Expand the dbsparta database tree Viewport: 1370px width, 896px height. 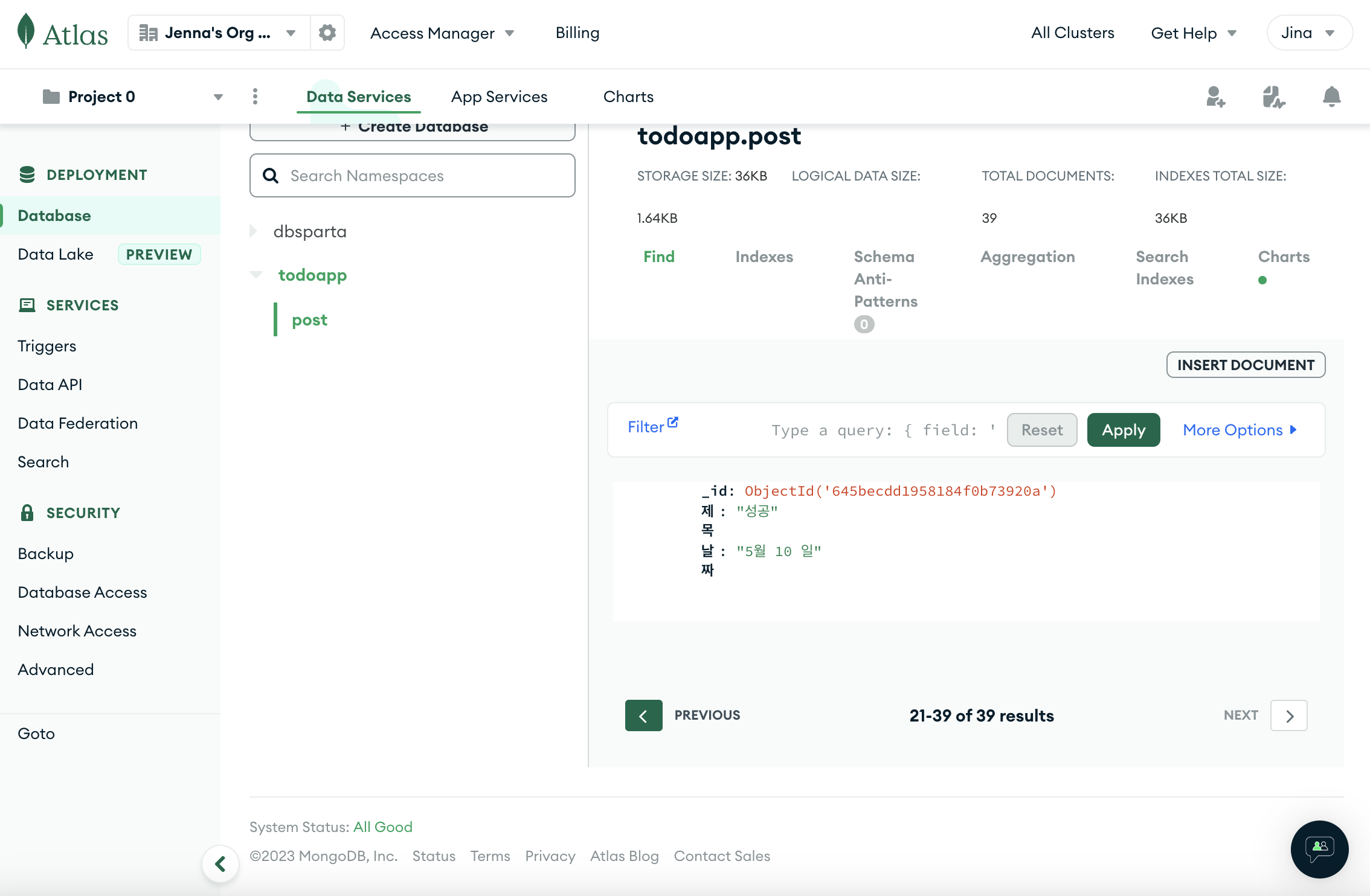[x=254, y=231]
